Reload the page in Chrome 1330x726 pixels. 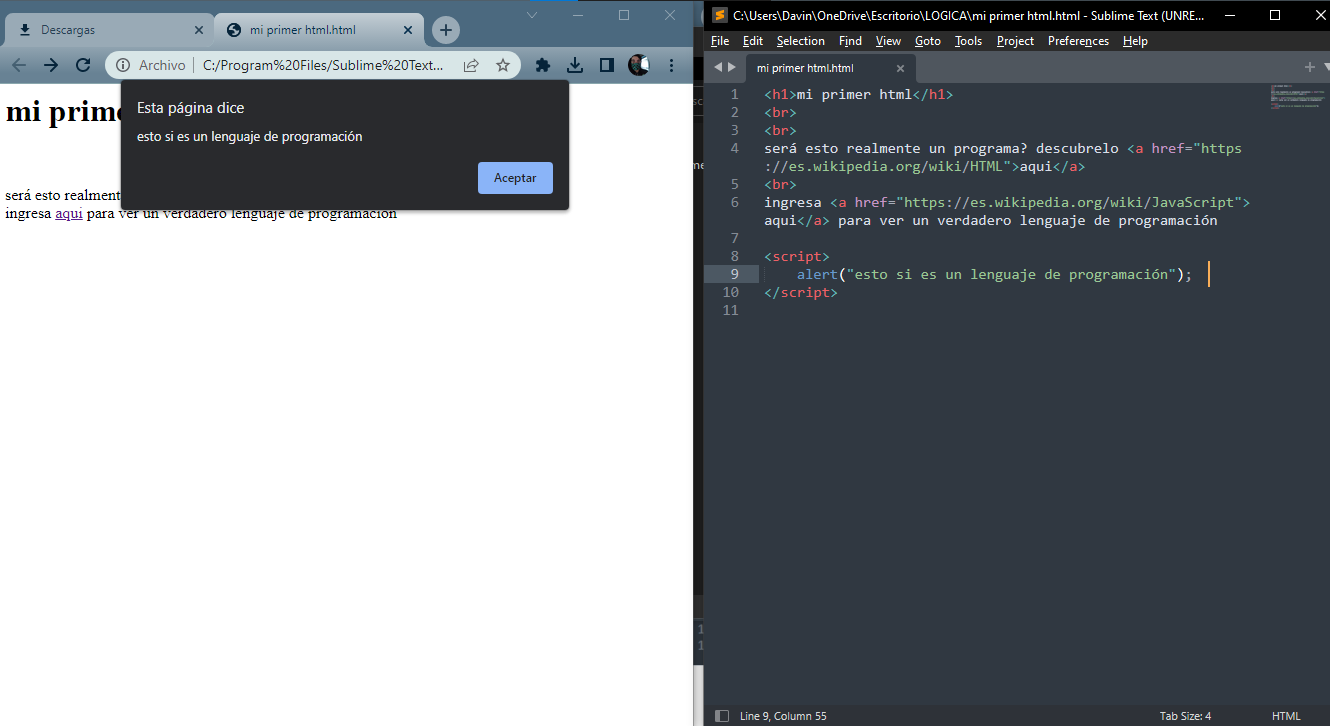coord(83,65)
